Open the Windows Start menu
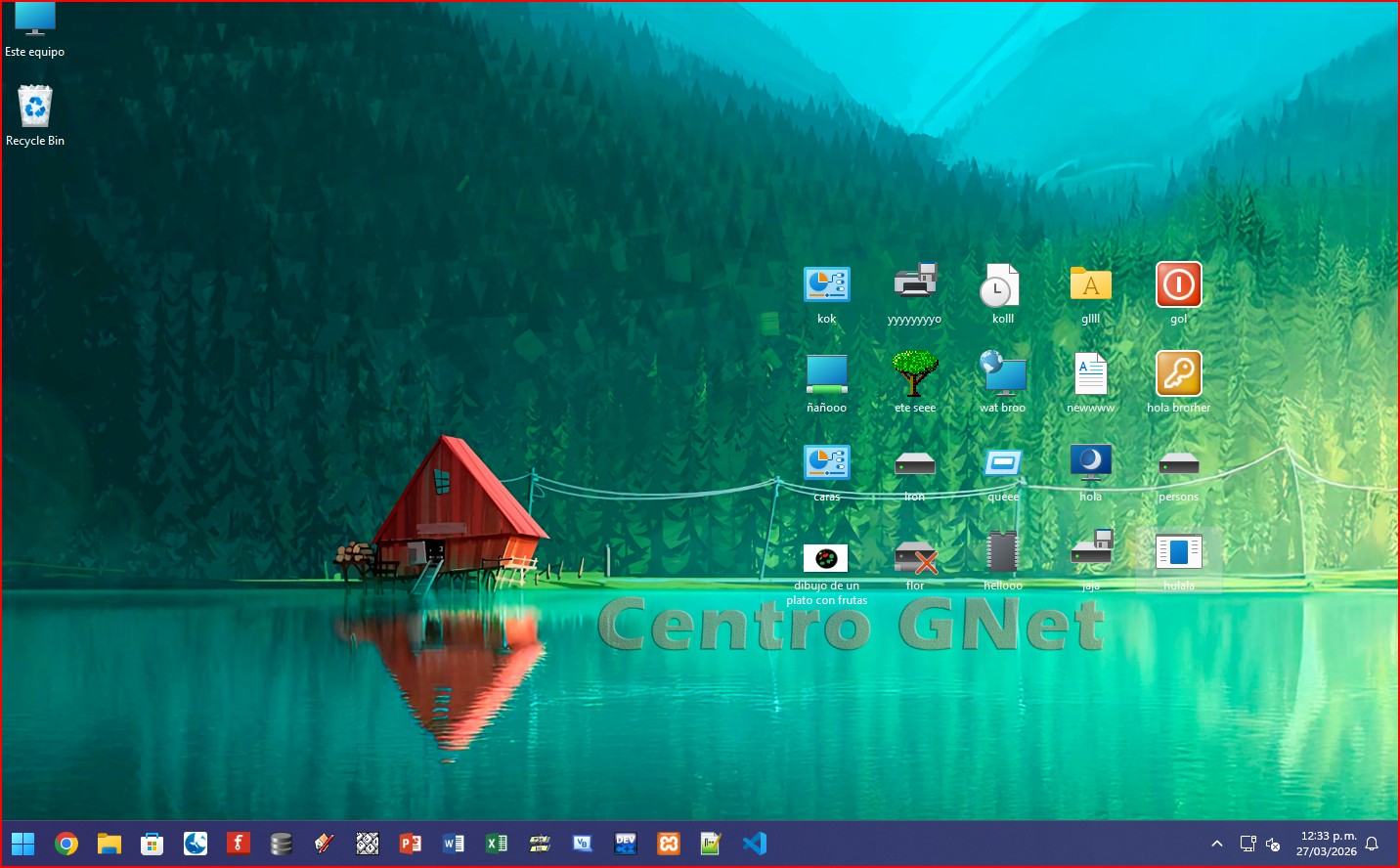 [22, 844]
